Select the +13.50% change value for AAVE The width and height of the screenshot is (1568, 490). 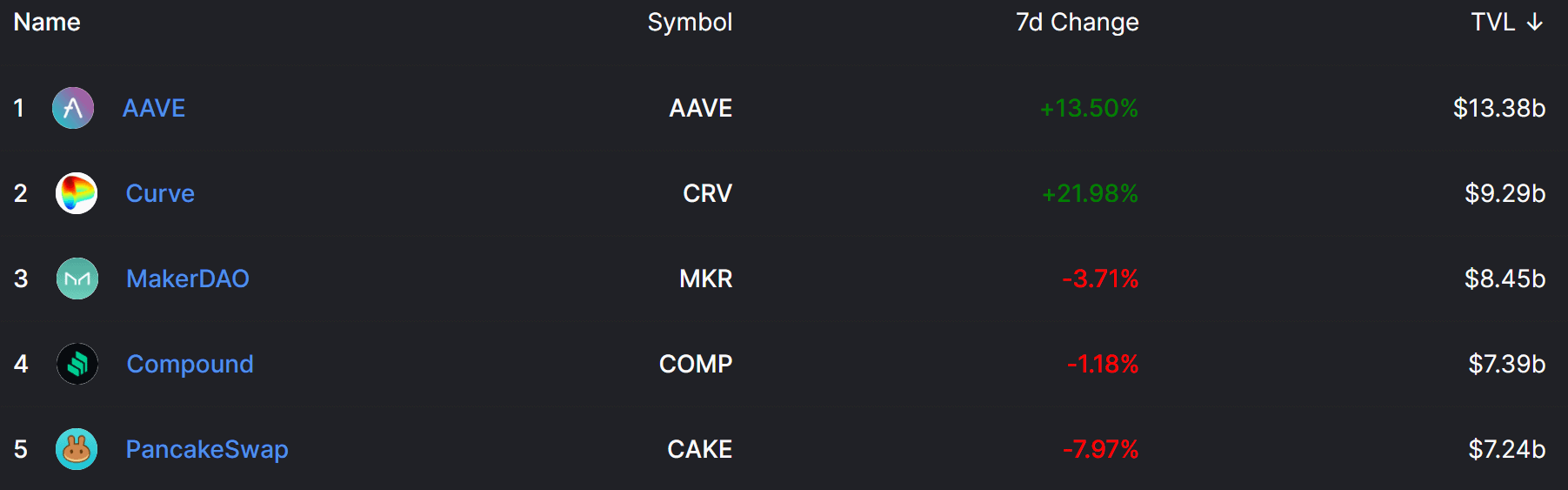[1089, 108]
